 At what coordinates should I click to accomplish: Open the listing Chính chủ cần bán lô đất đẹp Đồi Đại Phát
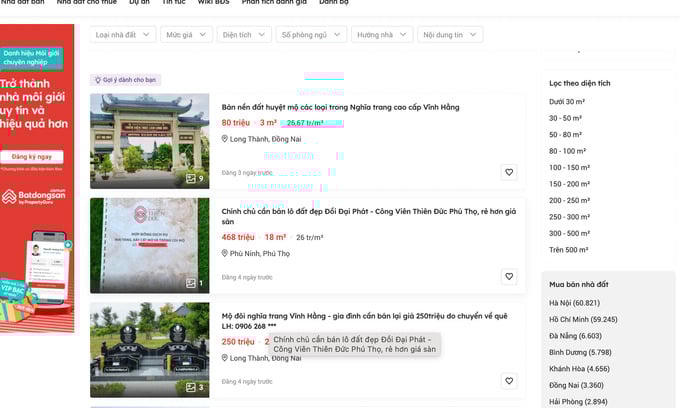pos(369,216)
